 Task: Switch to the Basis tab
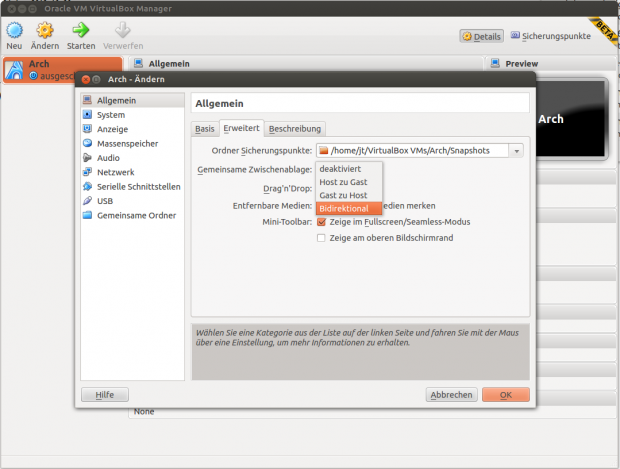pyautogui.click(x=204, y=129)
